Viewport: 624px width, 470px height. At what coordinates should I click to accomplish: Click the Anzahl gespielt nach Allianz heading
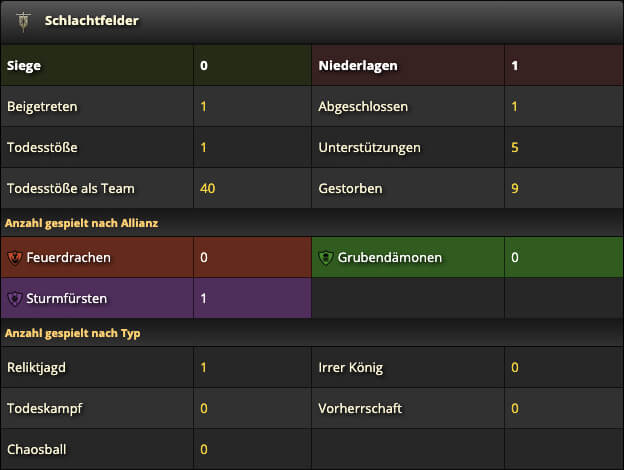click(x=82, y=223)
